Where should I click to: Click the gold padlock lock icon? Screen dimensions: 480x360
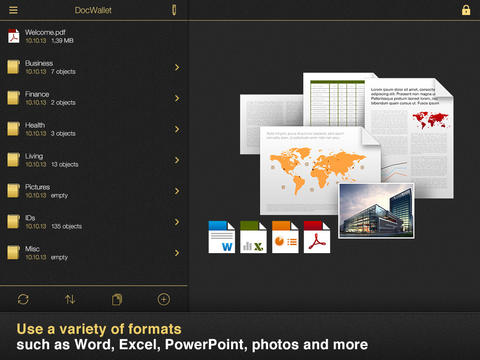466,10
